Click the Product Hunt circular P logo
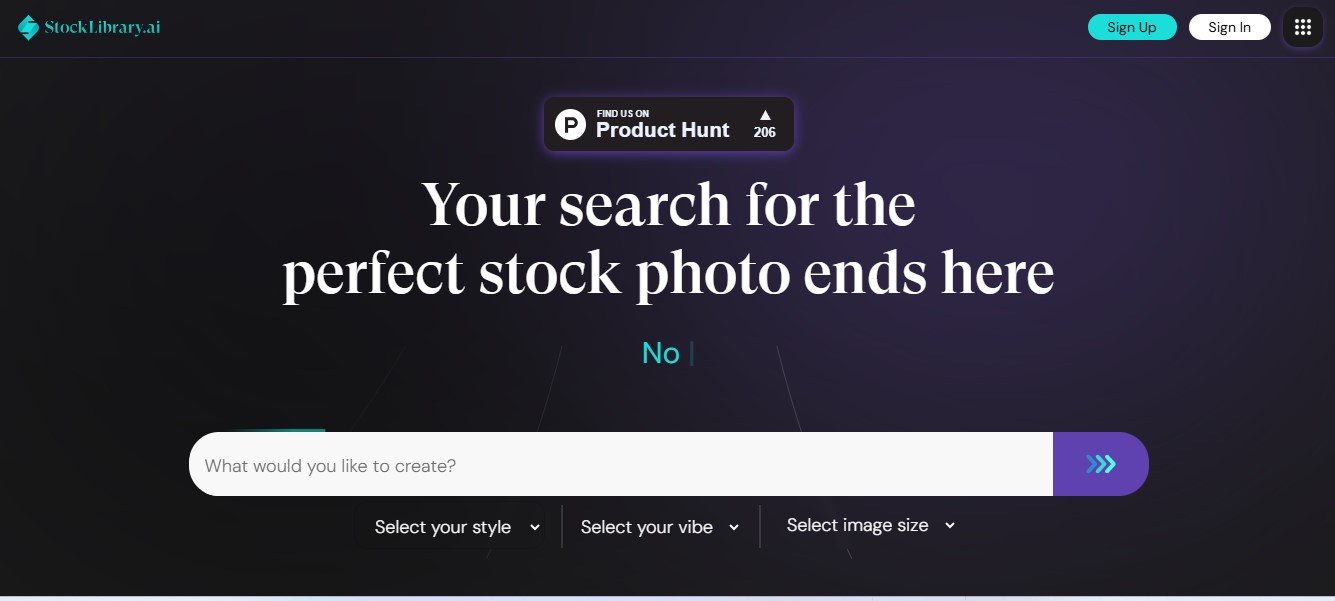The image size is (1335, 601). coord(570,125)
